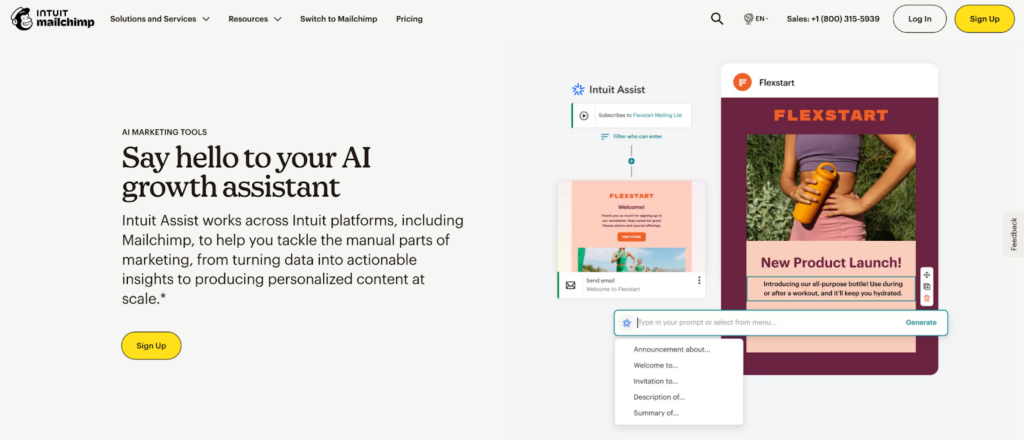Click the envelope icon beside Send email
The height and width of the screenshot is (440, 1024).
click(x=571, y=285)
